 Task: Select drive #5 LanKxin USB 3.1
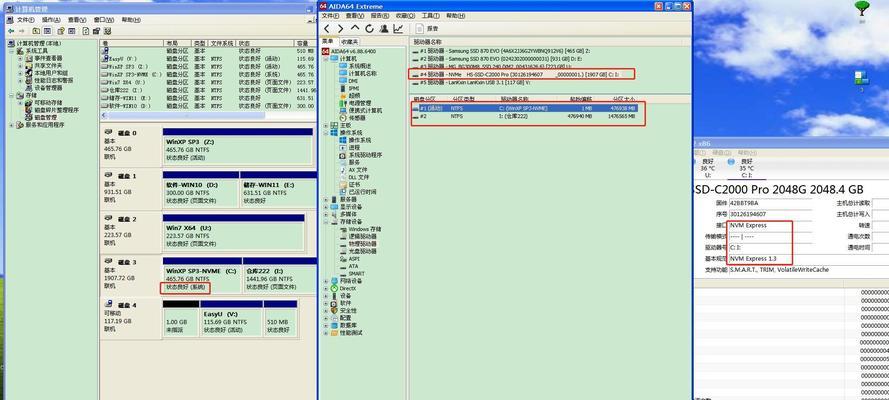(472, 82)
